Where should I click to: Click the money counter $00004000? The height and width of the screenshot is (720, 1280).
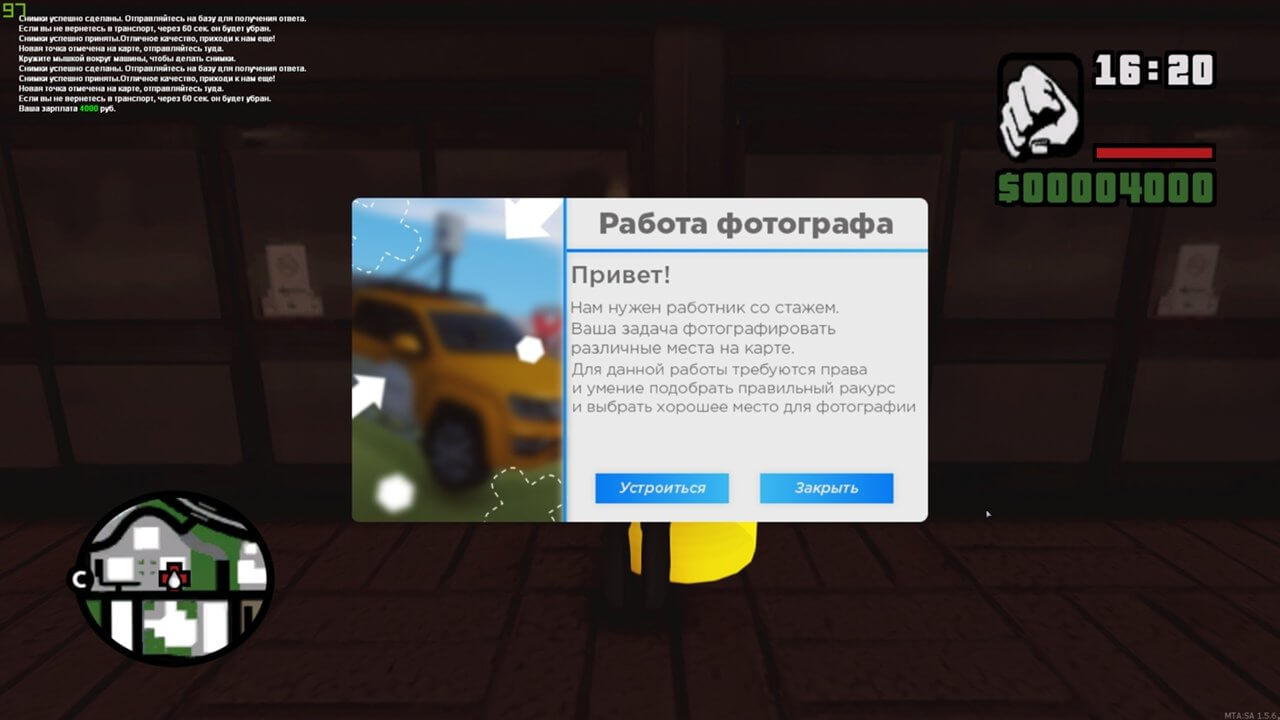tap(1106, 188)
